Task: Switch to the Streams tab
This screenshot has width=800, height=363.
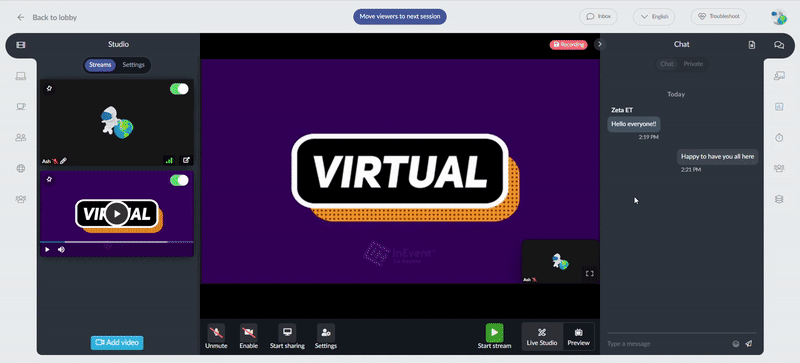Action: coord(100,65)
